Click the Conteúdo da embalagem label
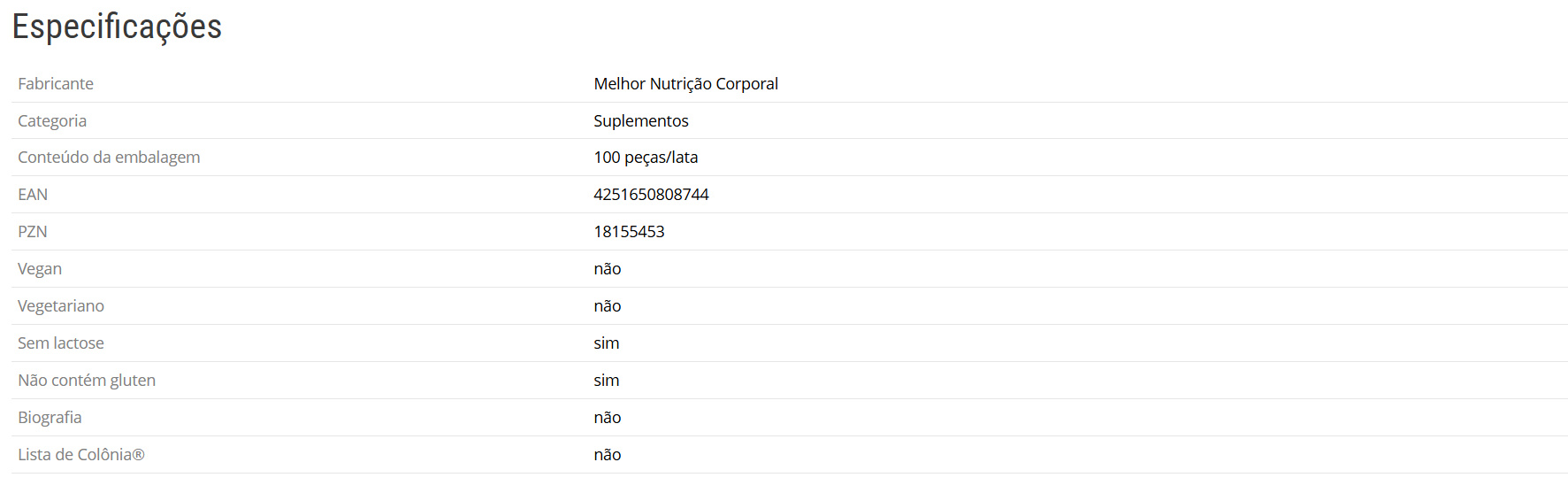 click(x=109, y=158)
